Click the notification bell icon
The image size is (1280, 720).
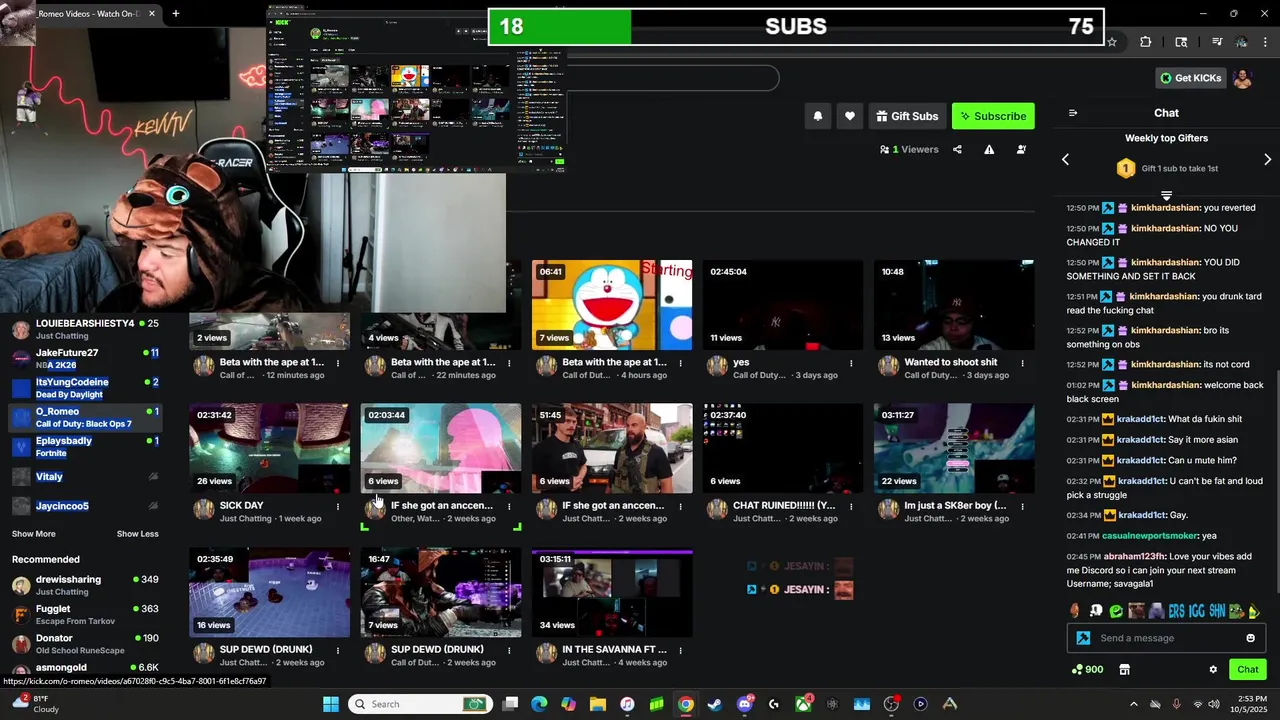tap(818, 116)
